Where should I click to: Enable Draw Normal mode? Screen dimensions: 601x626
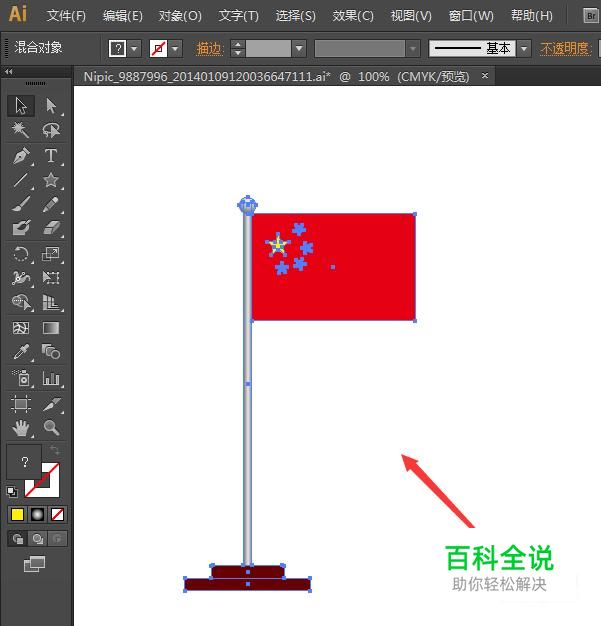pos(17,539)
